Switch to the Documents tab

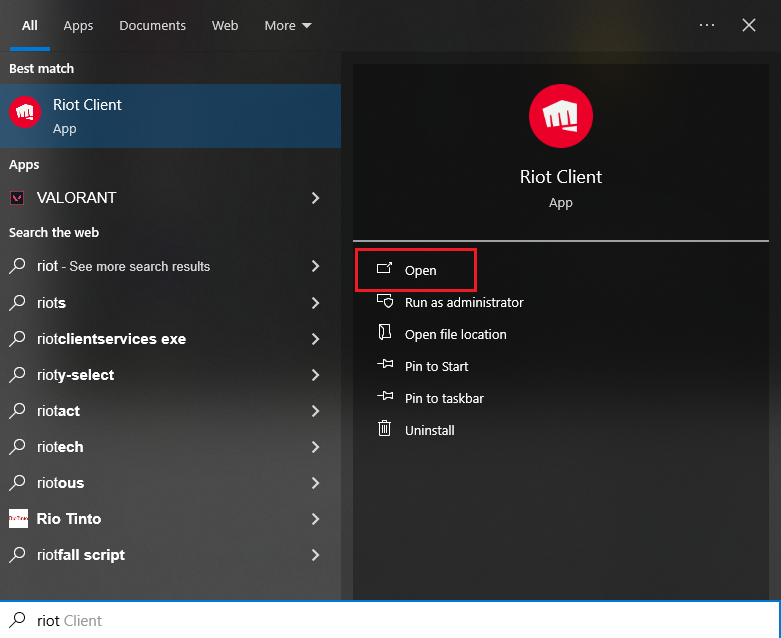coord(152,25)
